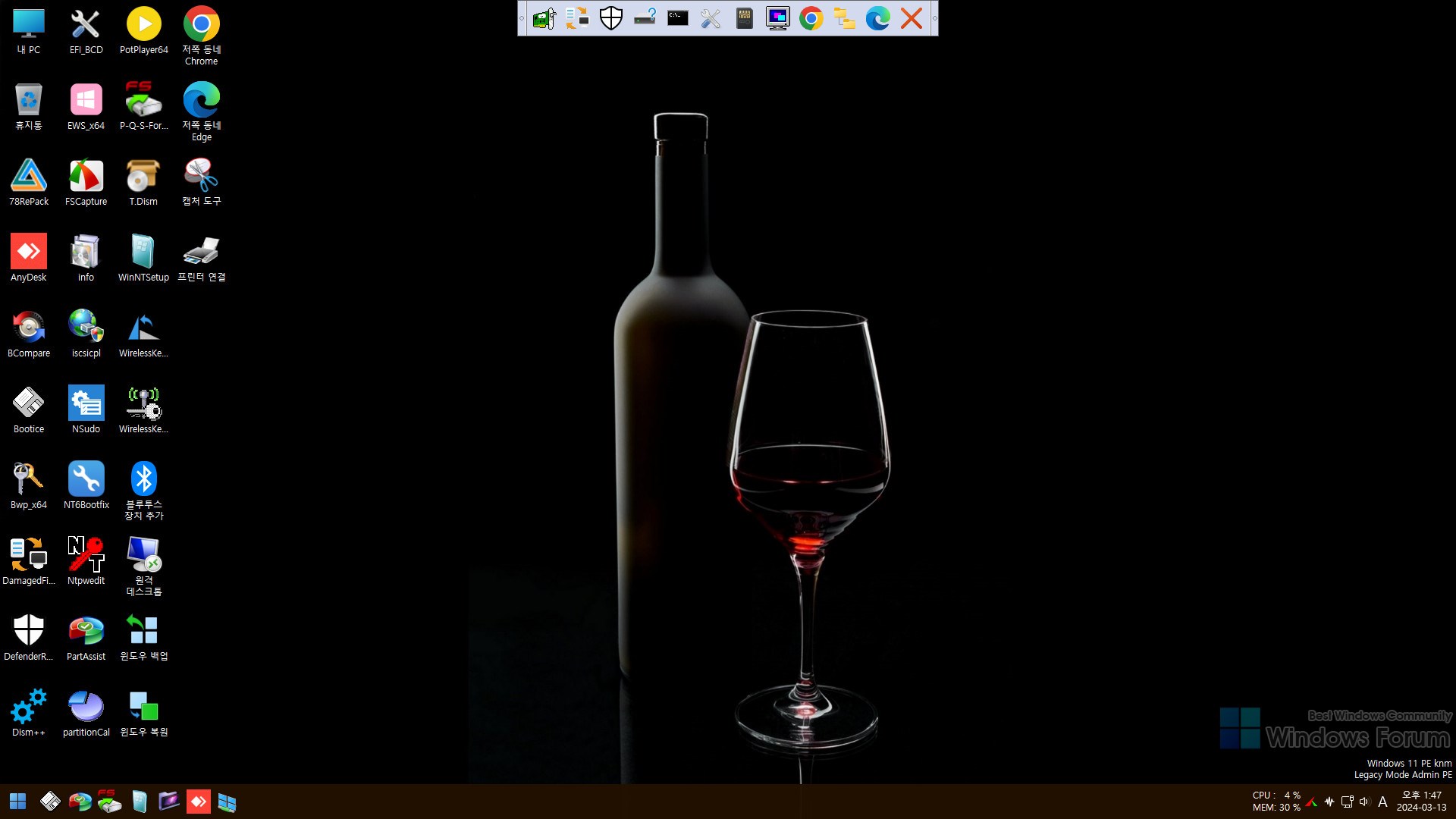The width and height of the screenshot is (1456, 819).
Task: Select the T.Dism desktop icon
Action: (144, 184)
